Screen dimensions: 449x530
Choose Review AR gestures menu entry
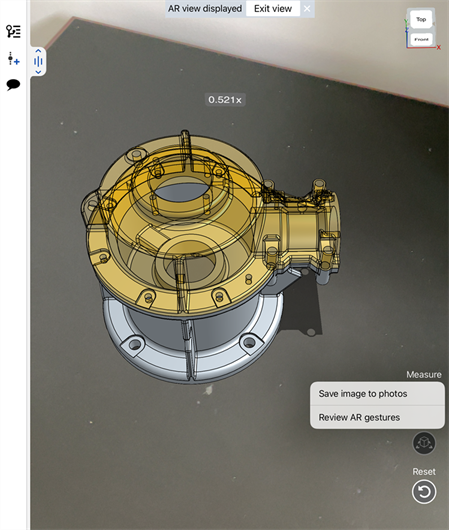[377, 417]
